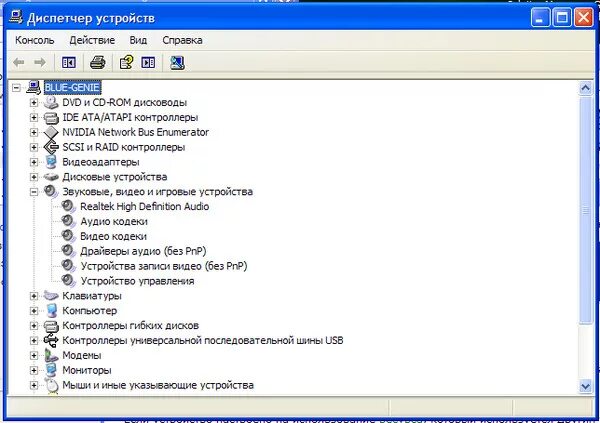Image resolution: width=600 pixels, height=423 pixels.
Task: Close the Диспетчер устройств window
Action: 583,18
